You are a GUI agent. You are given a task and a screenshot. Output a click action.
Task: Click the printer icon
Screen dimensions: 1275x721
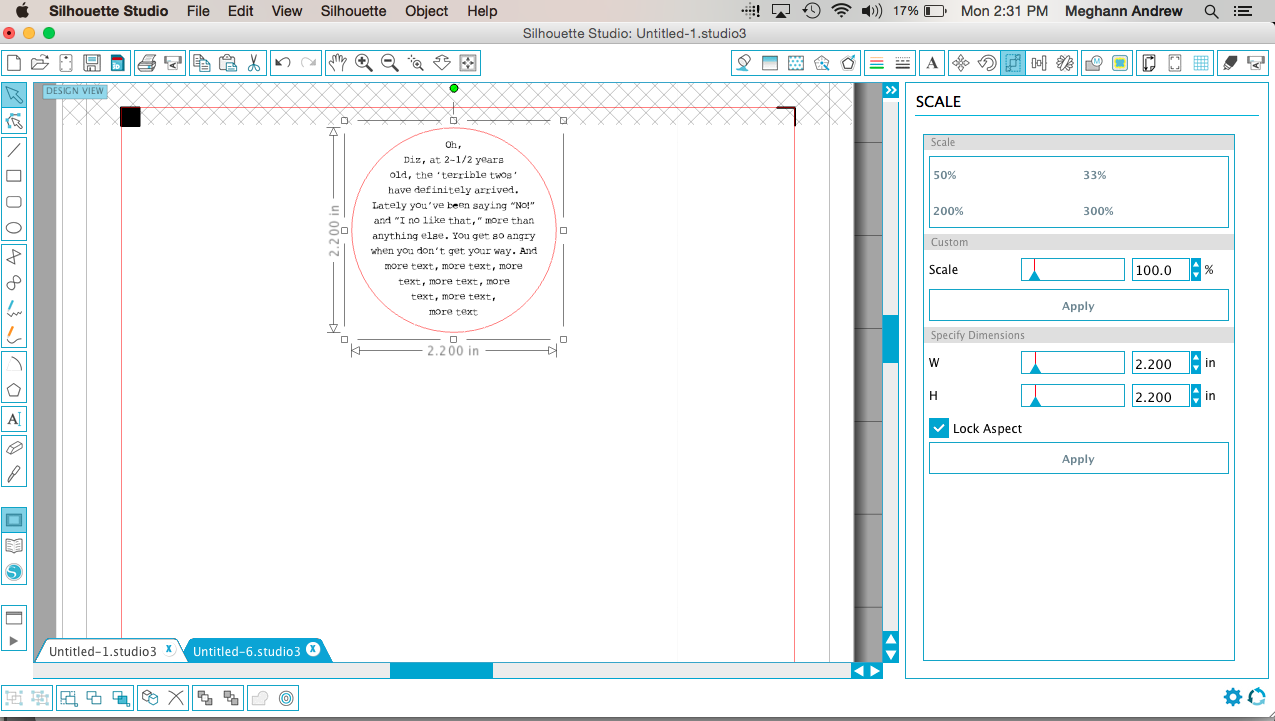pyautogui.click(x=146, y=63)
